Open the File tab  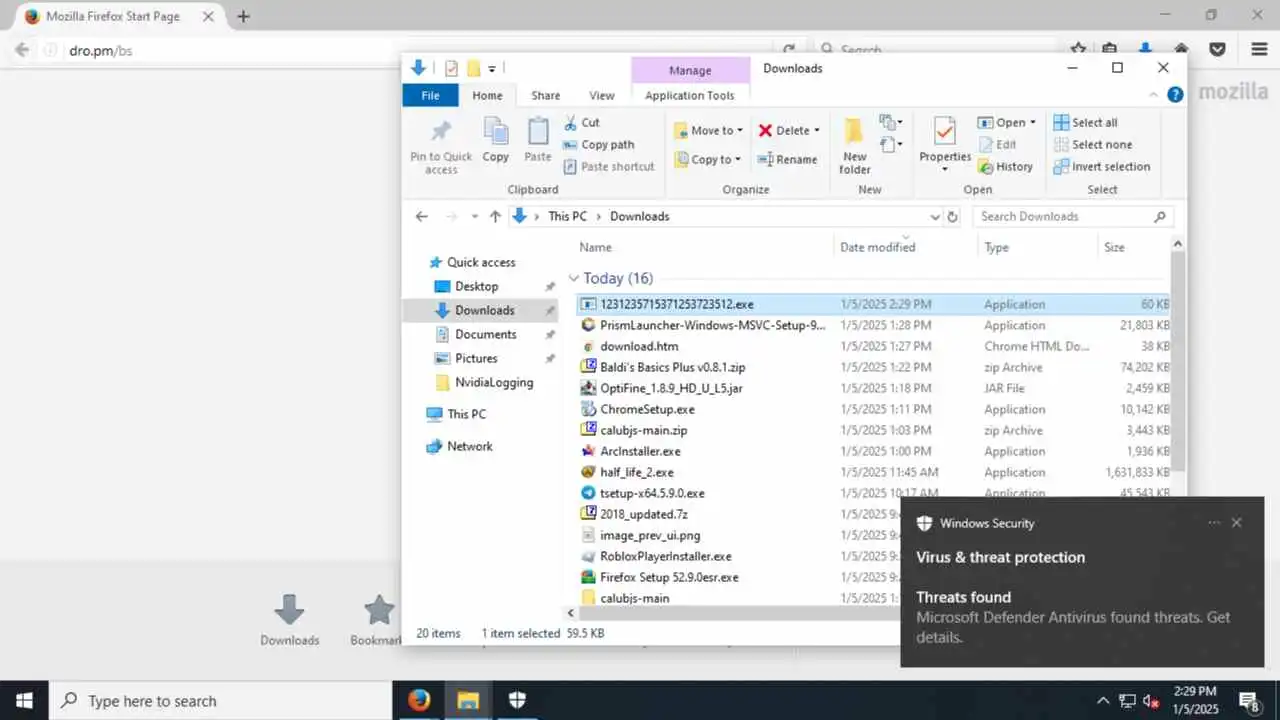coord(430,95)
